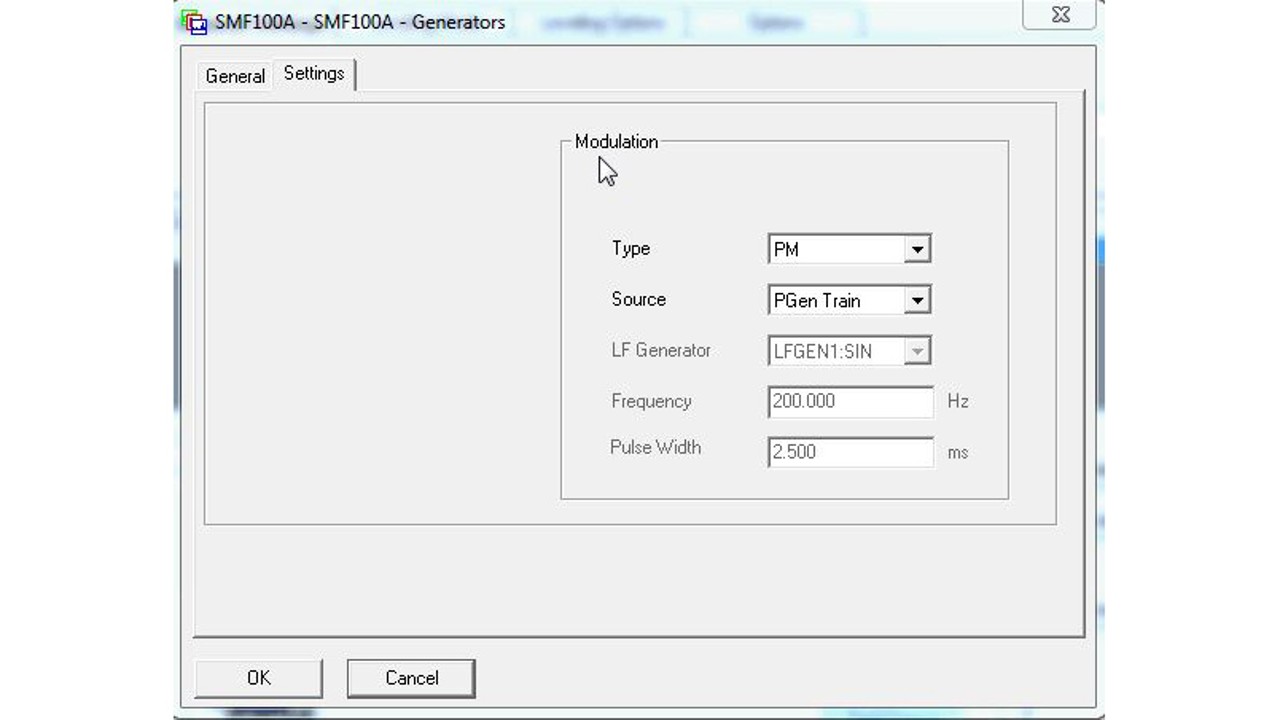Click the Type label text
Image resolution: width=1280 pixels, height=720 pixels.
point(631,249)
